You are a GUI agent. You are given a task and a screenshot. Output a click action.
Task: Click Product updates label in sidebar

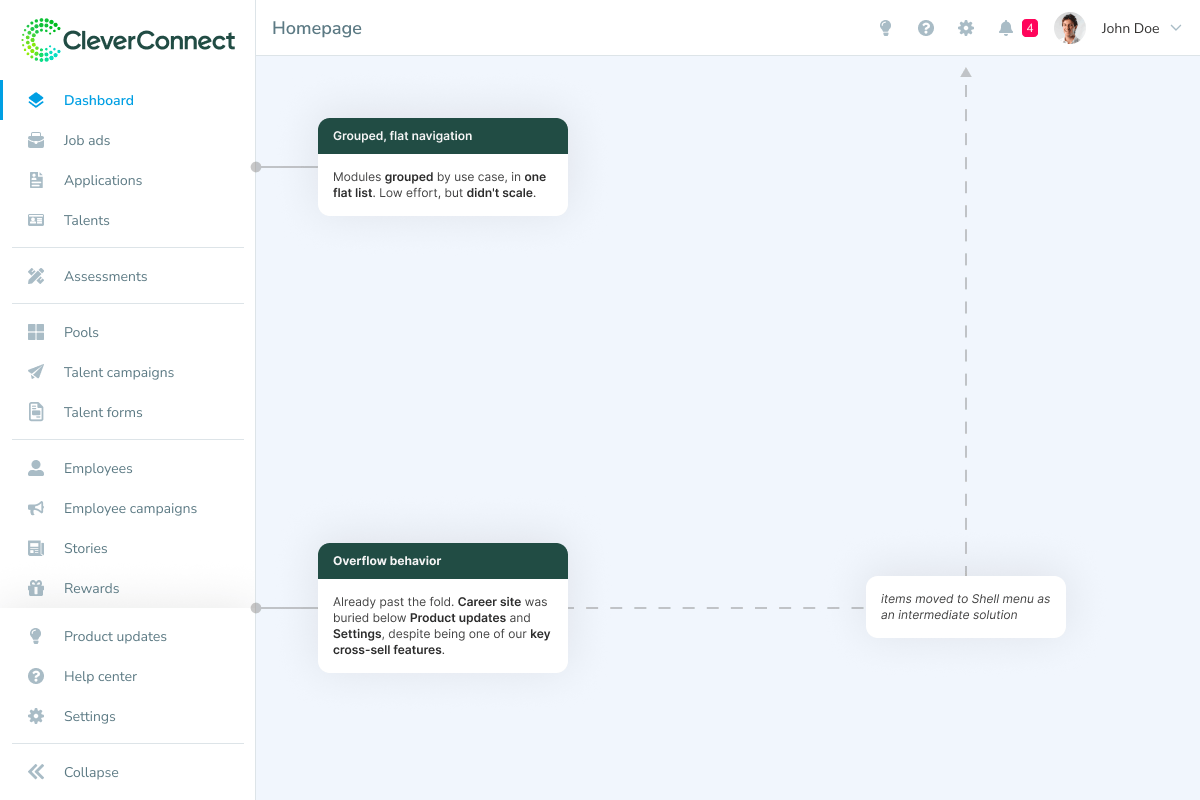115,636
